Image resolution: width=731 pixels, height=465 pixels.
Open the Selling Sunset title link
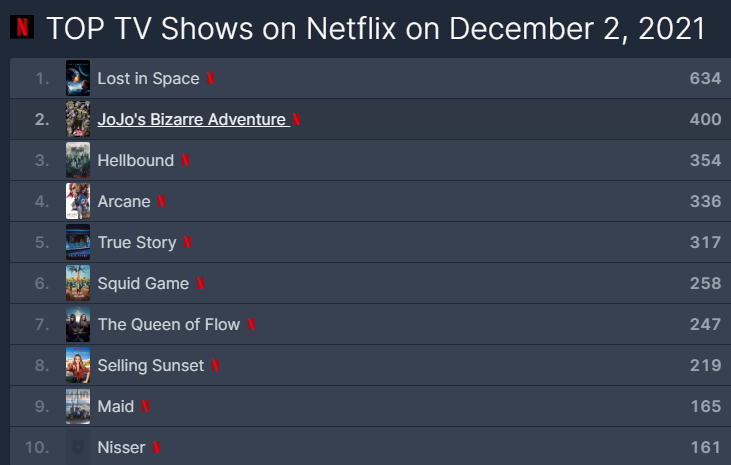click(x=150, y=366)
